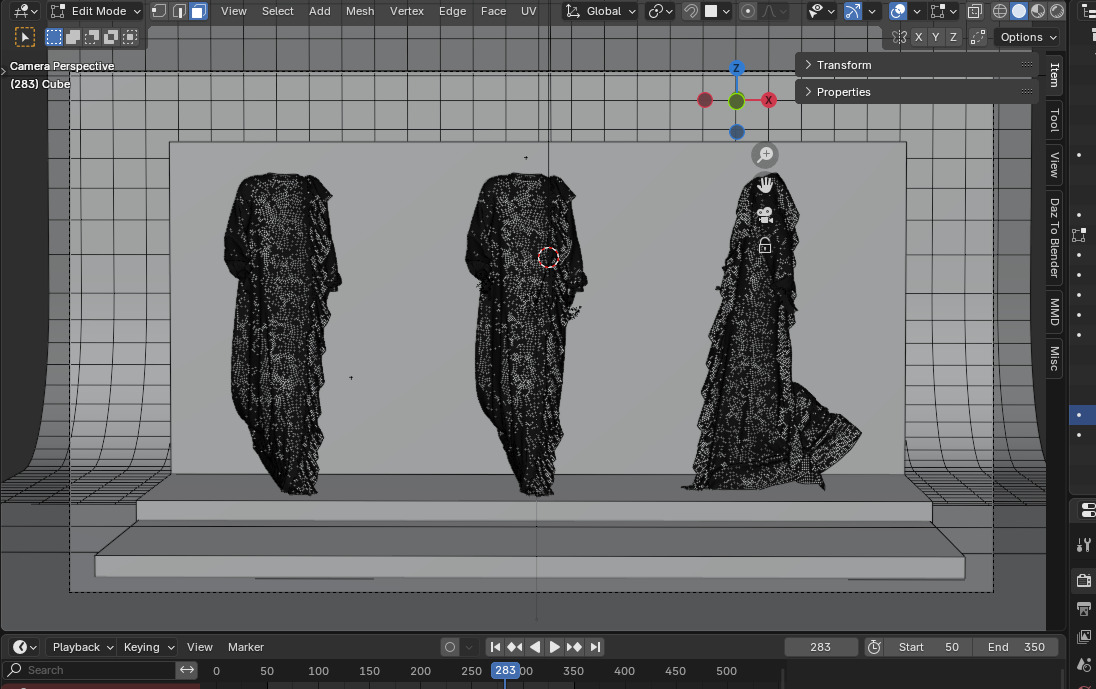Expand the Properties panel
The image size is (1096, 689).
click(916, 92)
